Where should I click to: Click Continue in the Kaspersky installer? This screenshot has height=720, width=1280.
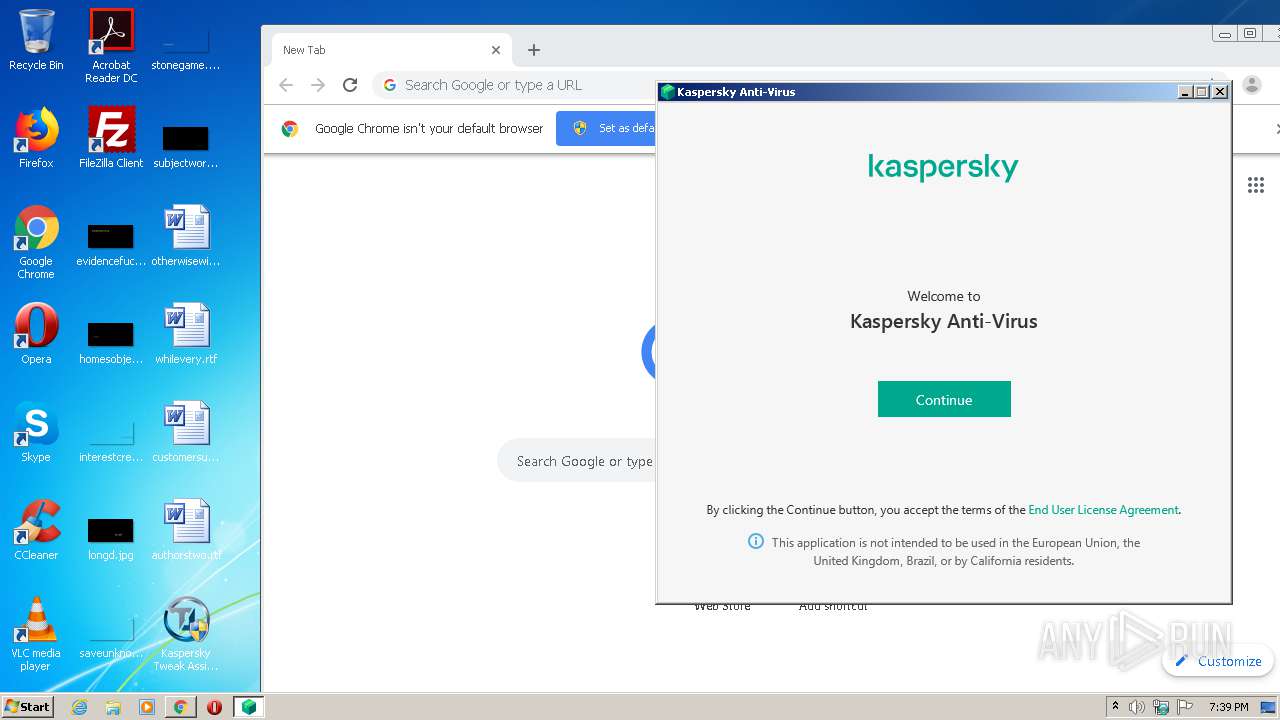coord(944,399)
